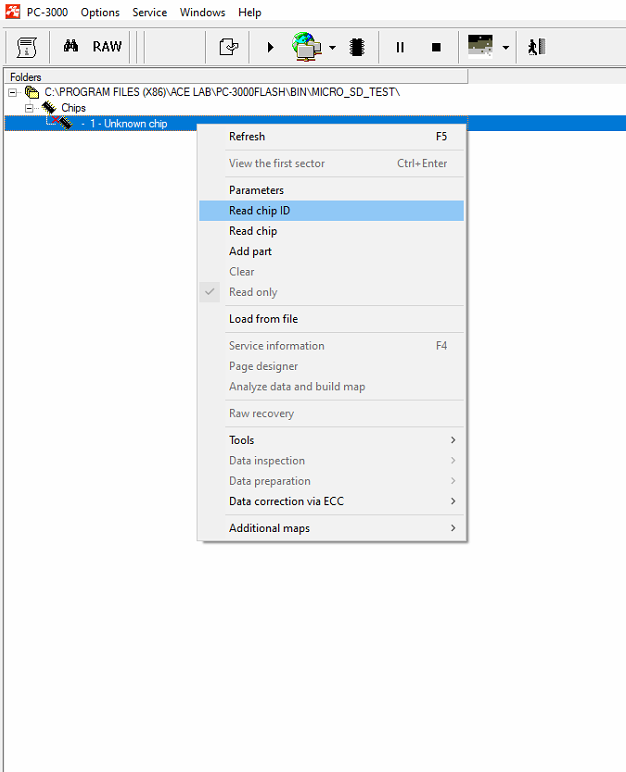Screen dimensions: 626x772
Task: Click the globe with computer icon
Action: (306, 47)
